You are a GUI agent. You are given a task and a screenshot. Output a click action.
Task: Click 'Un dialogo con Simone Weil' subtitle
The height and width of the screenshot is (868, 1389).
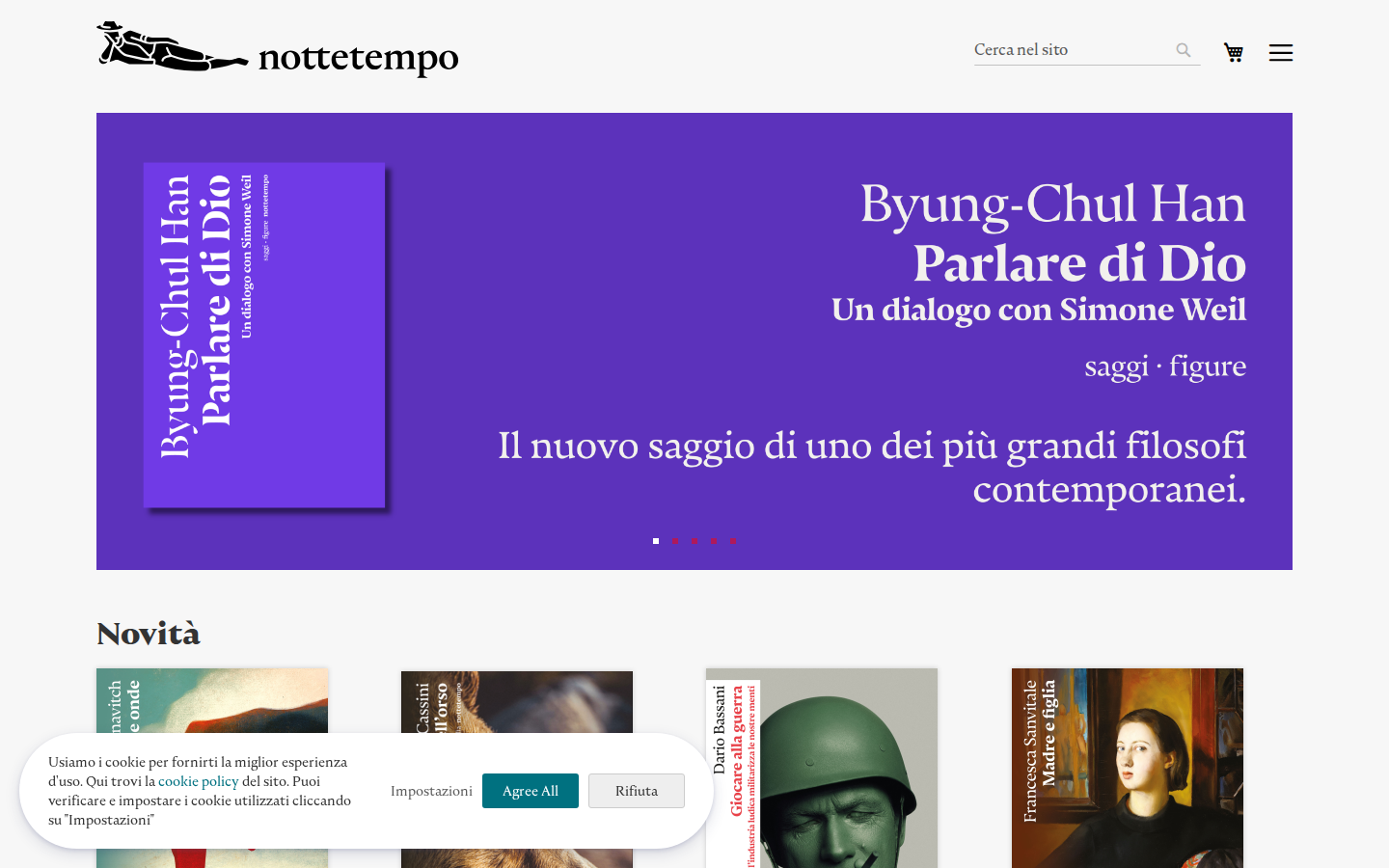(x=1039, y=311)
